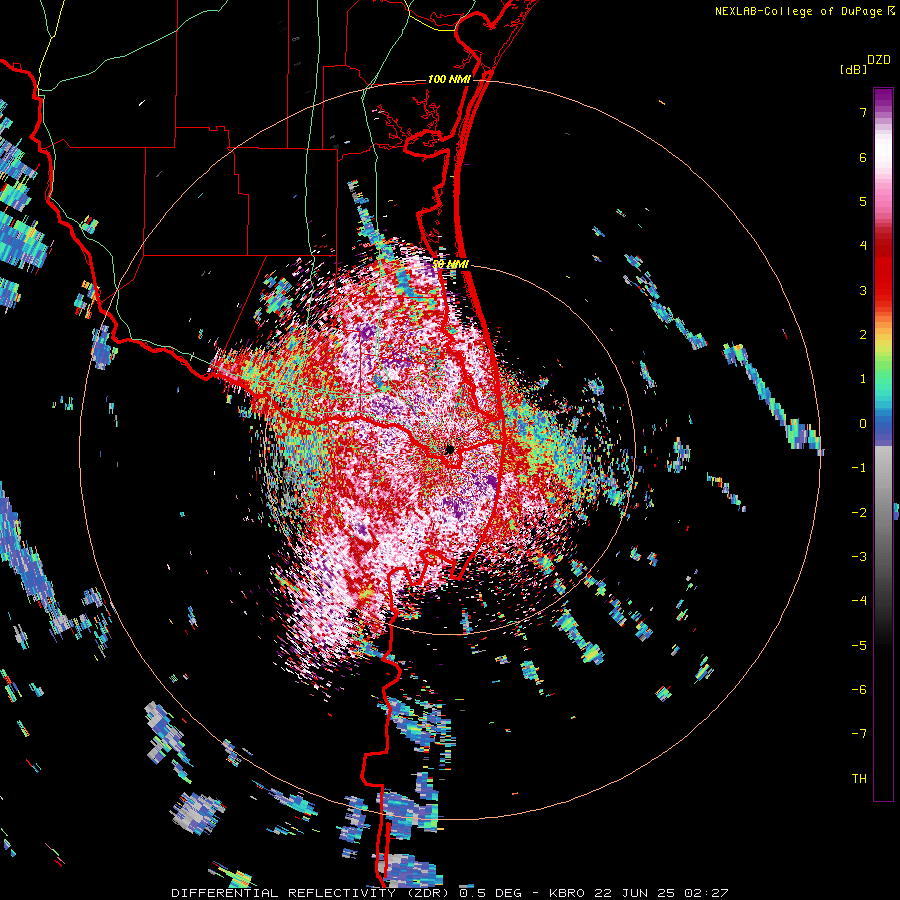Select the 7 value on the color scale
Image resolution: width=900 pixels, height=900 pixels.
pyautogui.click(x=863, y=112)
